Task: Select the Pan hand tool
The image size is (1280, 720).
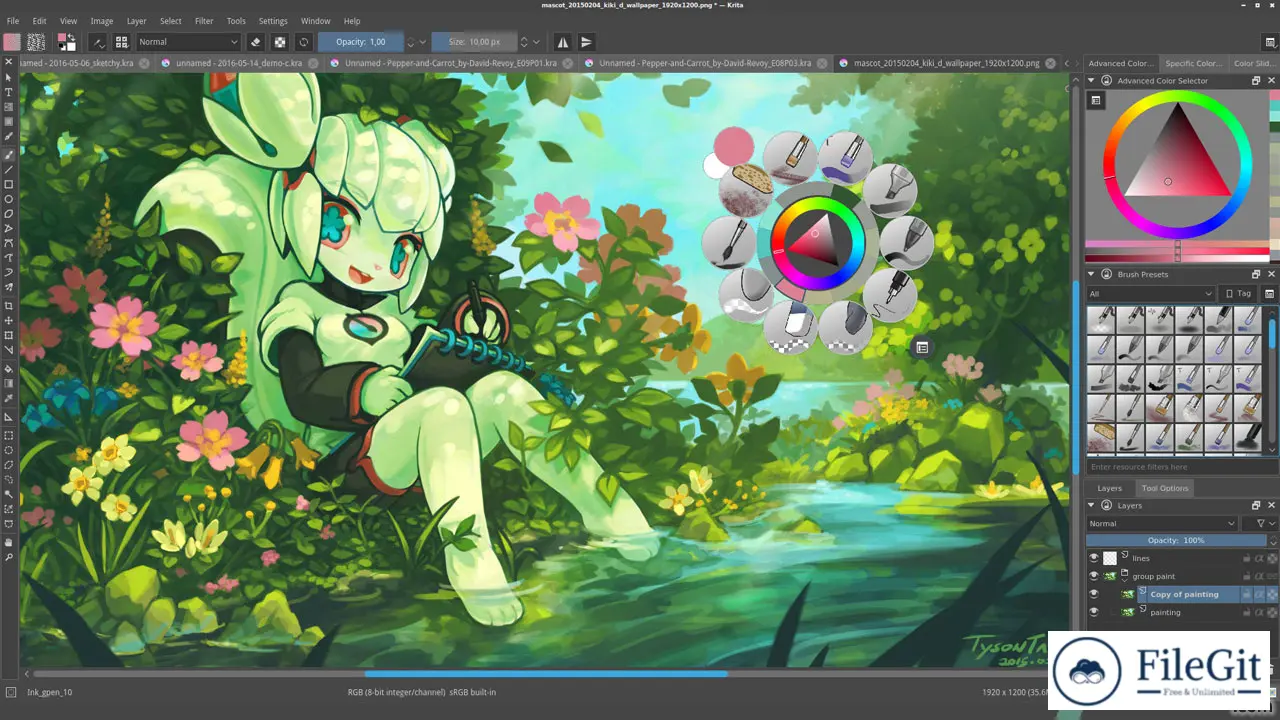Action: point(9,542)
